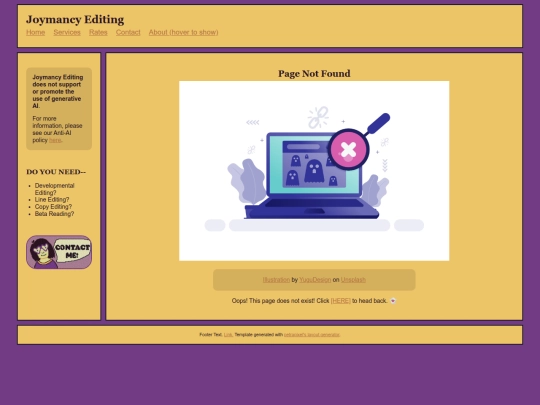Screen dimensions: 540x405
Task: Visit the YuguDesign author link
Action: click(315, 280)
